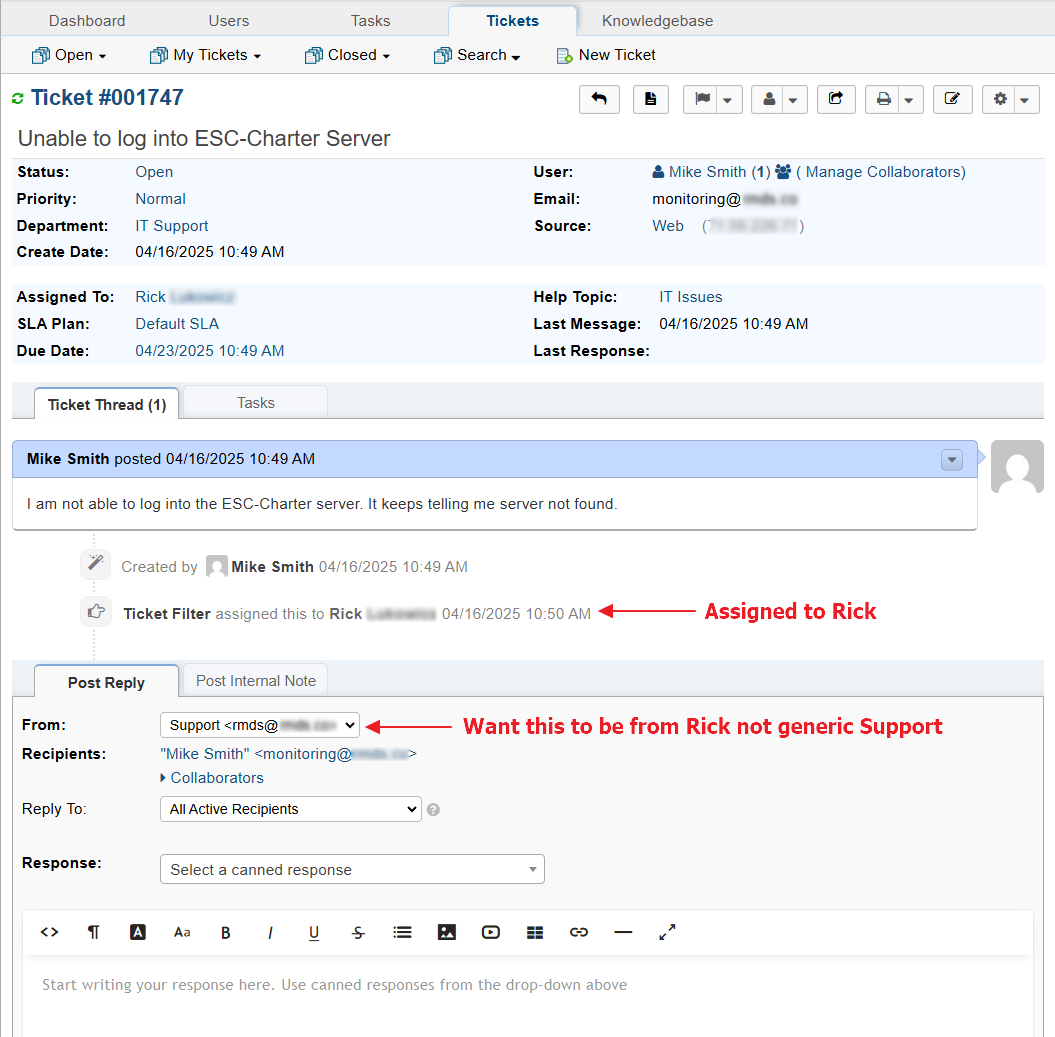Image resolution: width=1055 pixels, height=1037 pixels.
Task: Toggle underline formatting in the editor
Action: click(x=314, y=932)
